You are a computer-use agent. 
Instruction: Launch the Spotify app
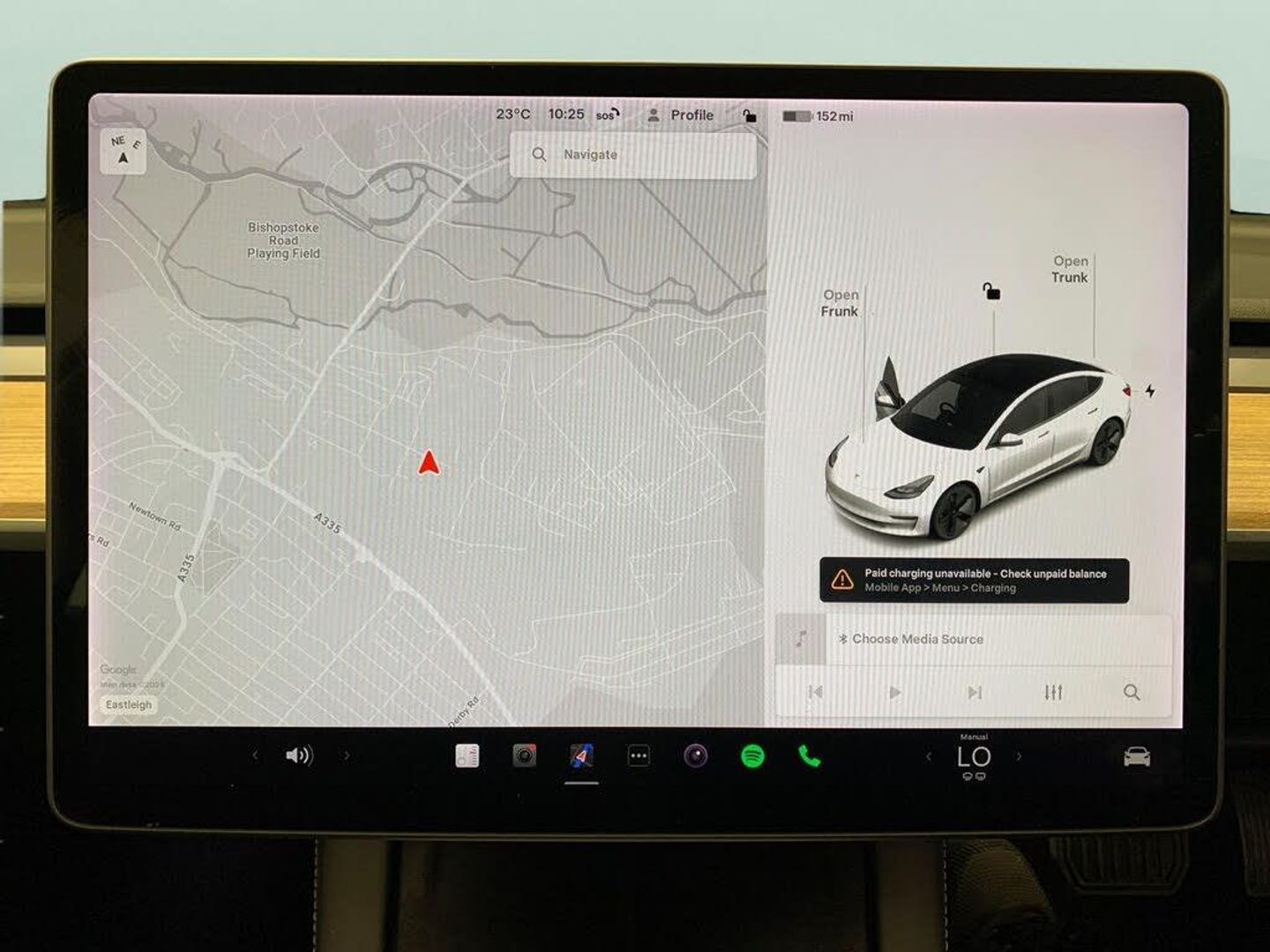click(x=752, y=755)
